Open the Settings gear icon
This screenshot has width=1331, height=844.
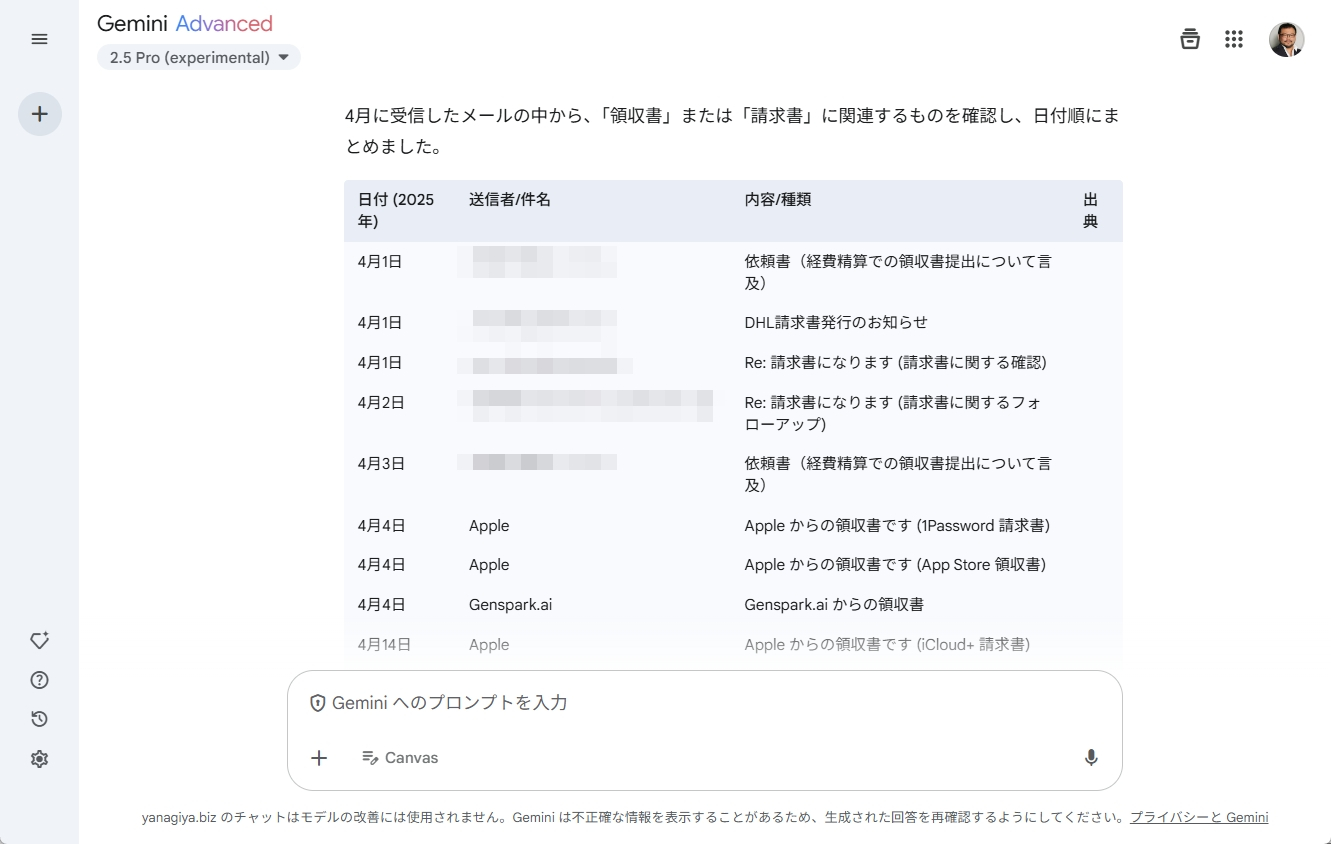(x=39, y=759)
